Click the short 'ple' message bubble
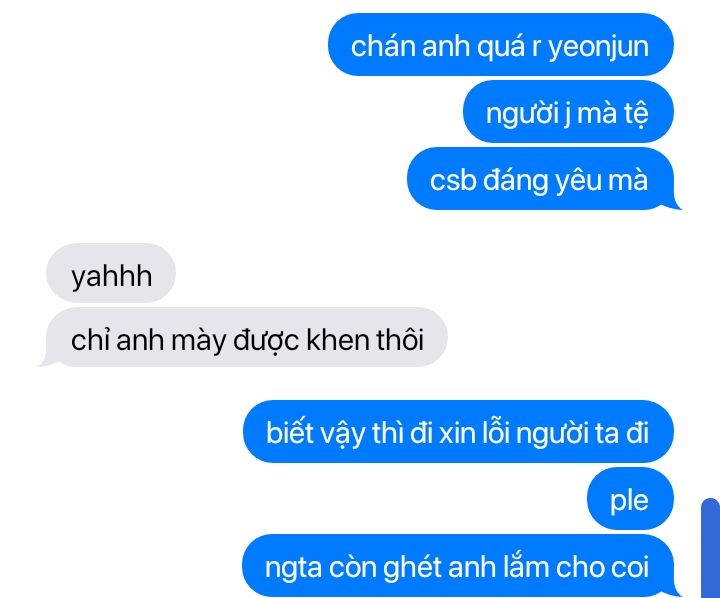The width and height of the screenshot is (720, 598). coord(630,498)
